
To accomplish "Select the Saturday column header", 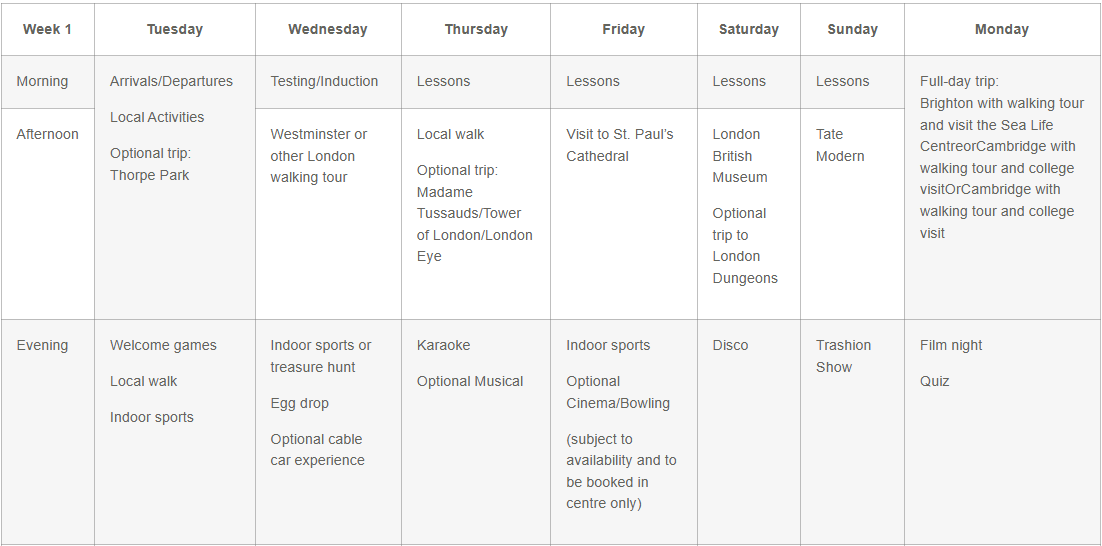I will coord(748,29).
